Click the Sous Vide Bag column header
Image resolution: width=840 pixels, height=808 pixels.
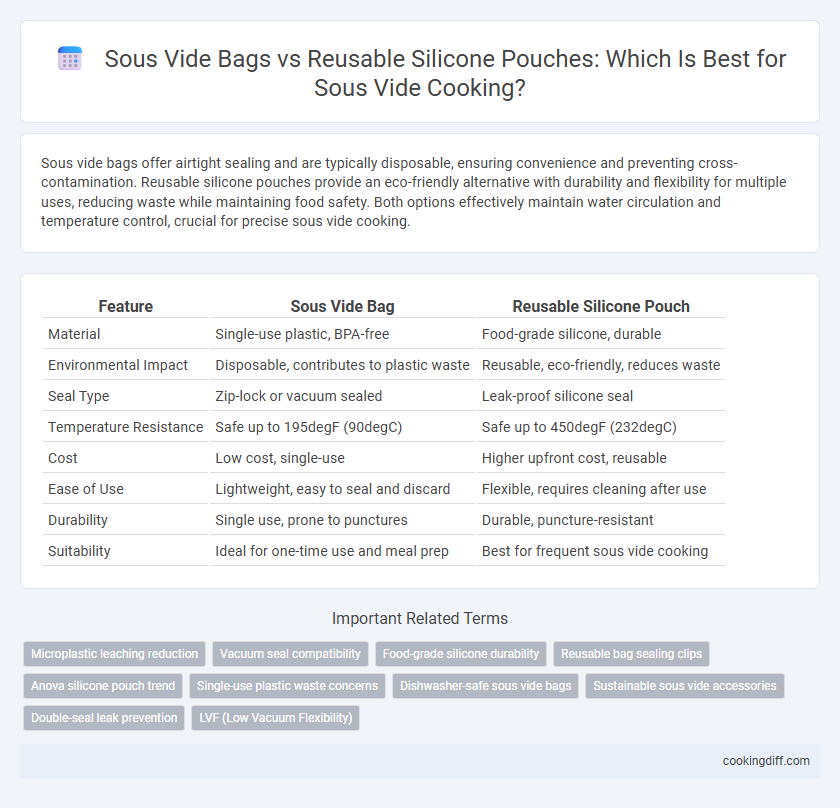click(x=342, y=306)
